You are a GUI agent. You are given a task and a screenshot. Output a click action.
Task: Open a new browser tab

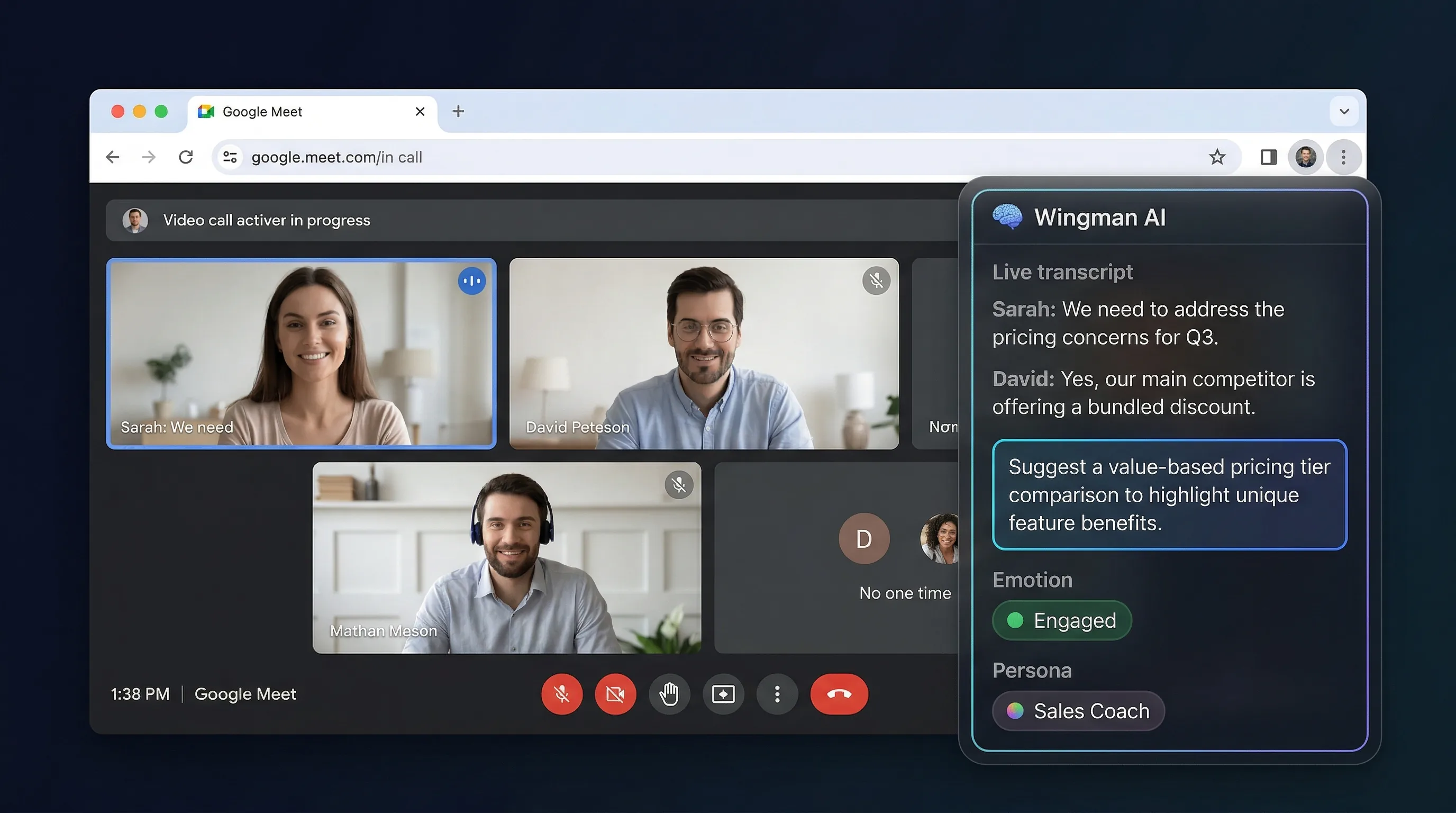tap(458, 111)
